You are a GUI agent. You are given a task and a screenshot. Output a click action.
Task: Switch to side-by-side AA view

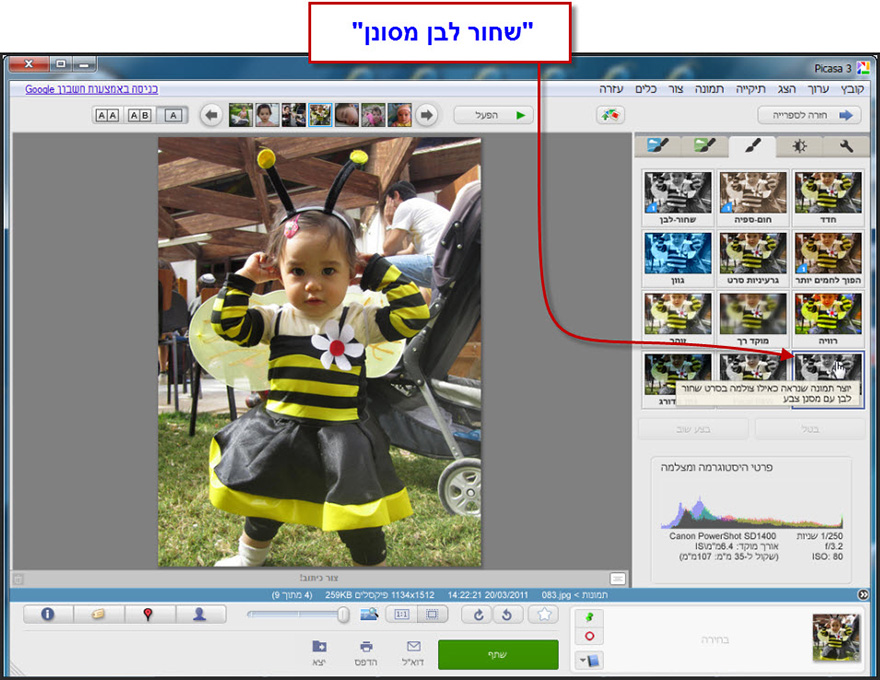point(104,116)
